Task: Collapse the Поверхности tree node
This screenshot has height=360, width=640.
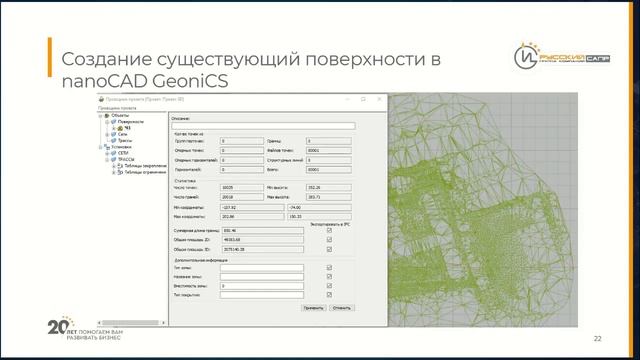Action: (107, 122)
